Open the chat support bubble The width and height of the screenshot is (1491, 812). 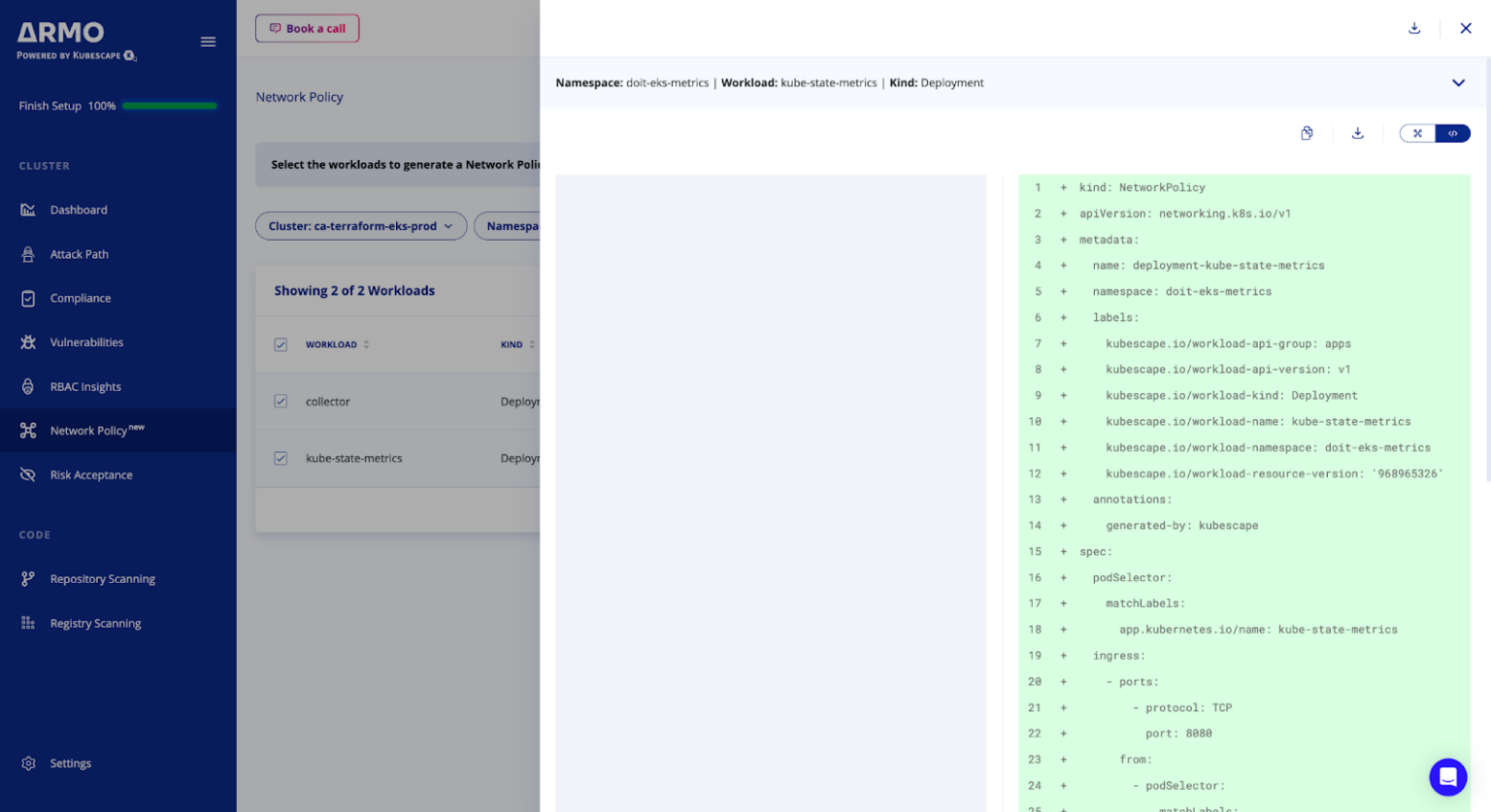point(1447,777)
